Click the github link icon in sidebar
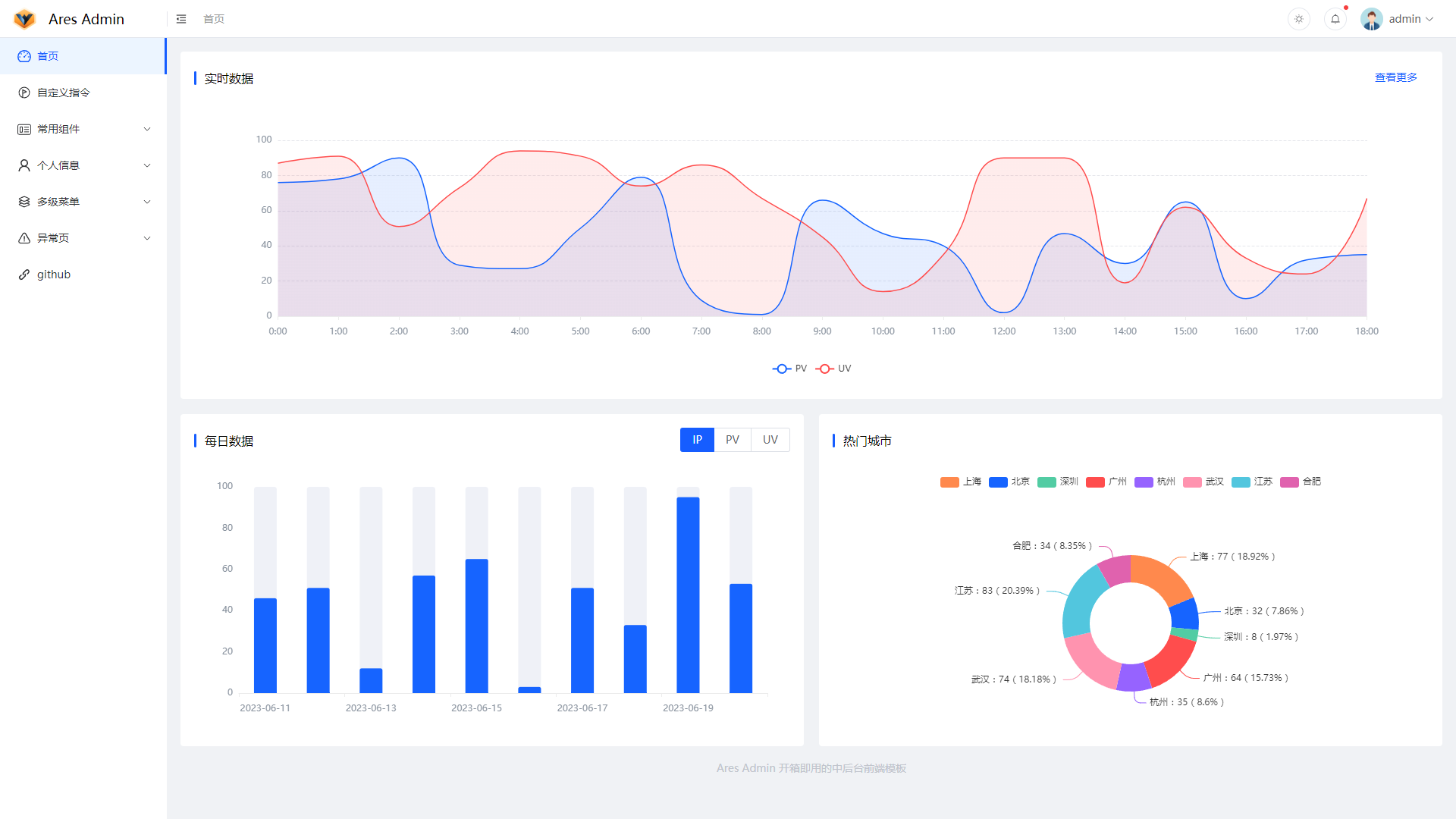Screen dimensions: 1456x819 coord(24,275)
